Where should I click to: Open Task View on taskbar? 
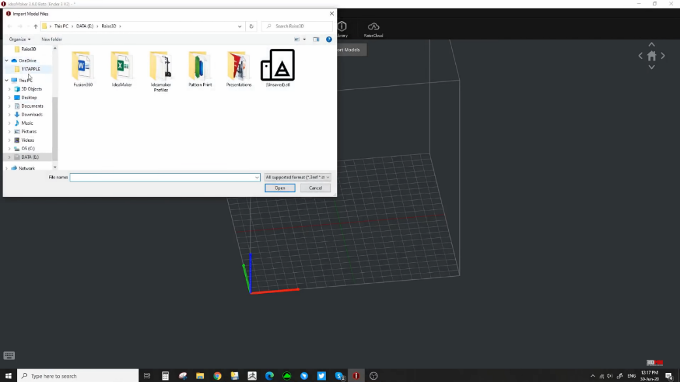tap(147, 376)
